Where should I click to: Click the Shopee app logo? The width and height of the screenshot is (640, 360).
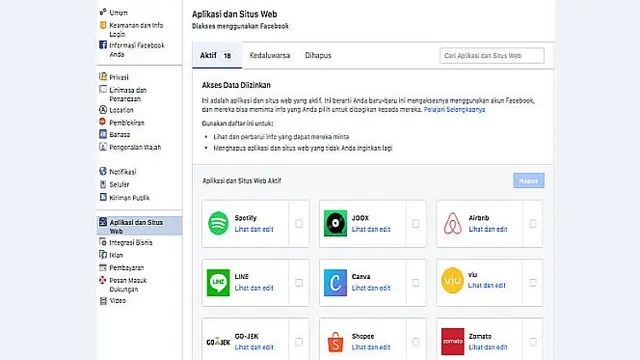(x=335, y=342)
